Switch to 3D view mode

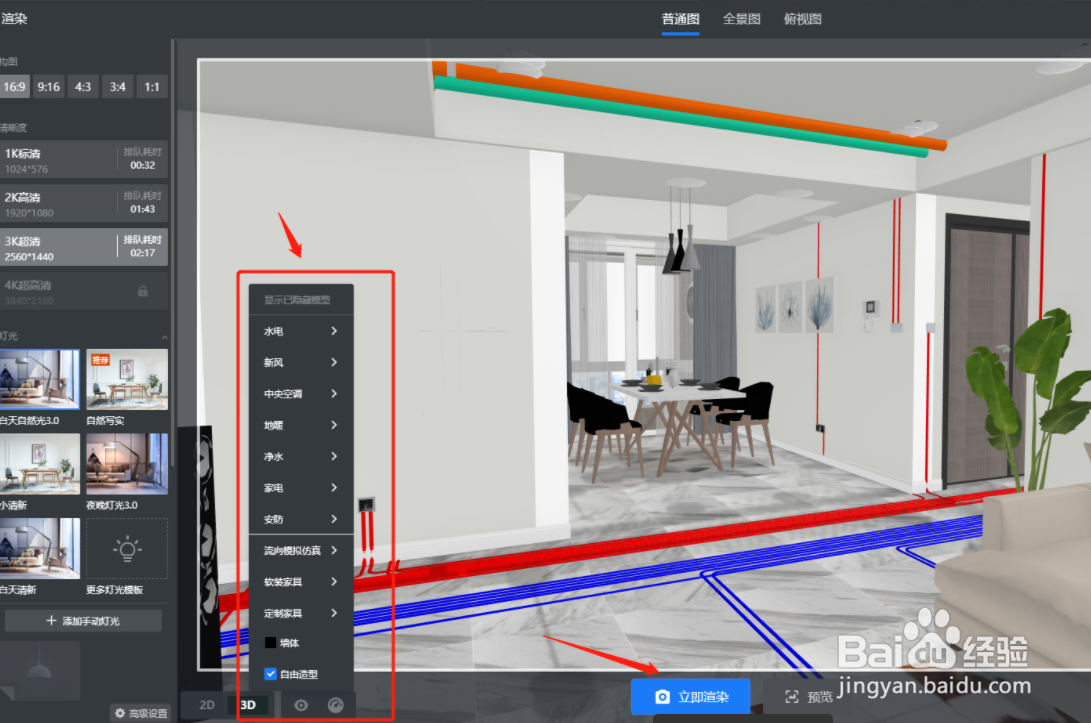(x=248, y=705)
